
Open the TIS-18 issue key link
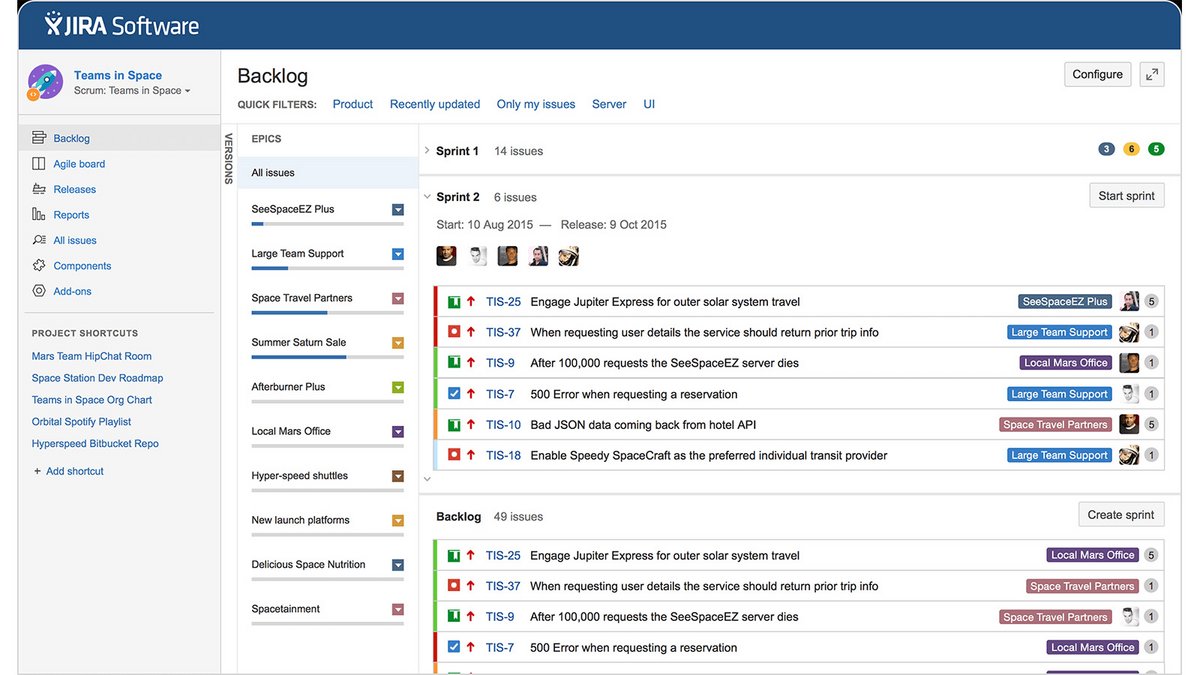pyautogui.click(x=504, y=455)
